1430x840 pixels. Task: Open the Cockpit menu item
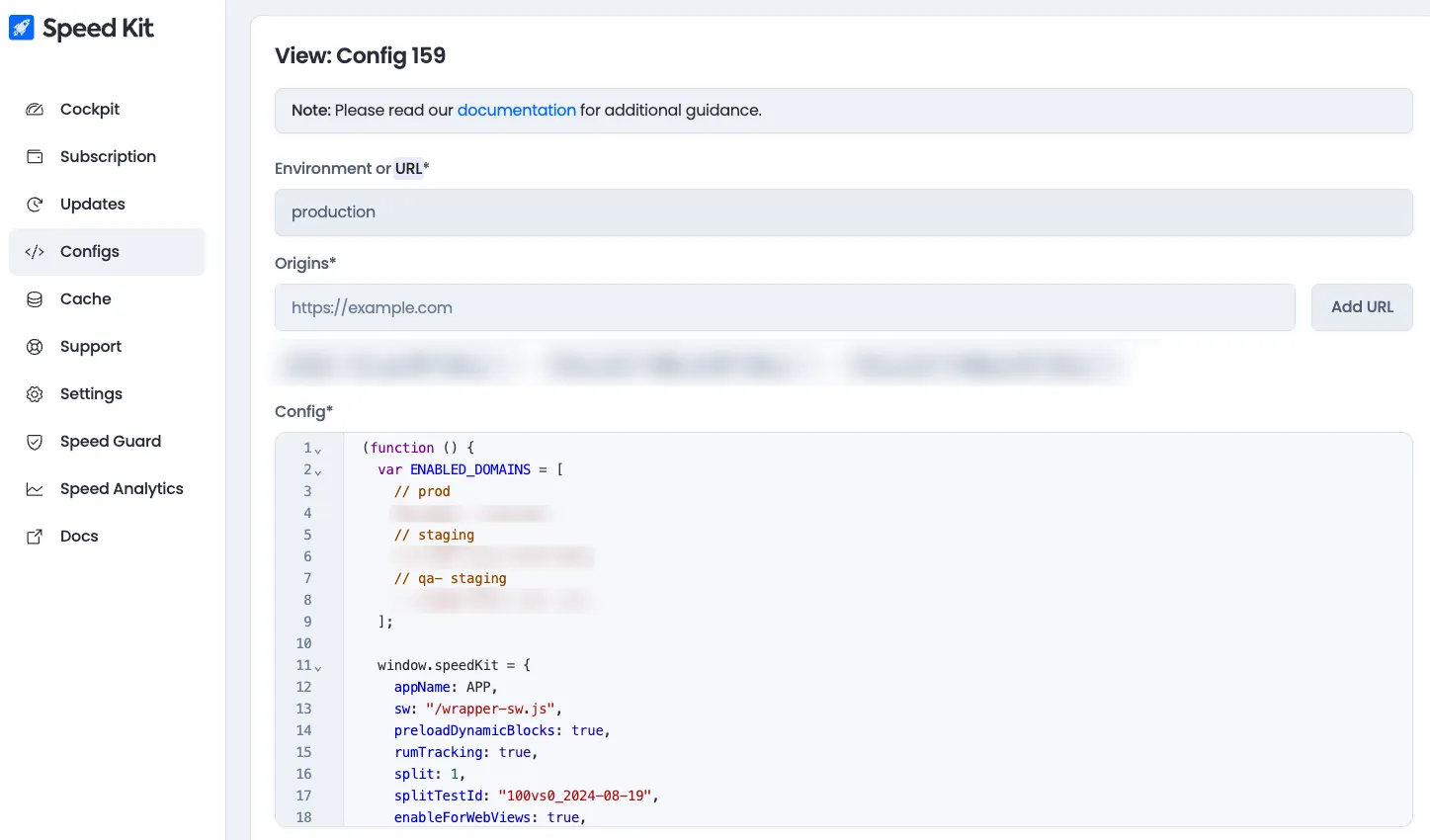(x=107, y=109)
